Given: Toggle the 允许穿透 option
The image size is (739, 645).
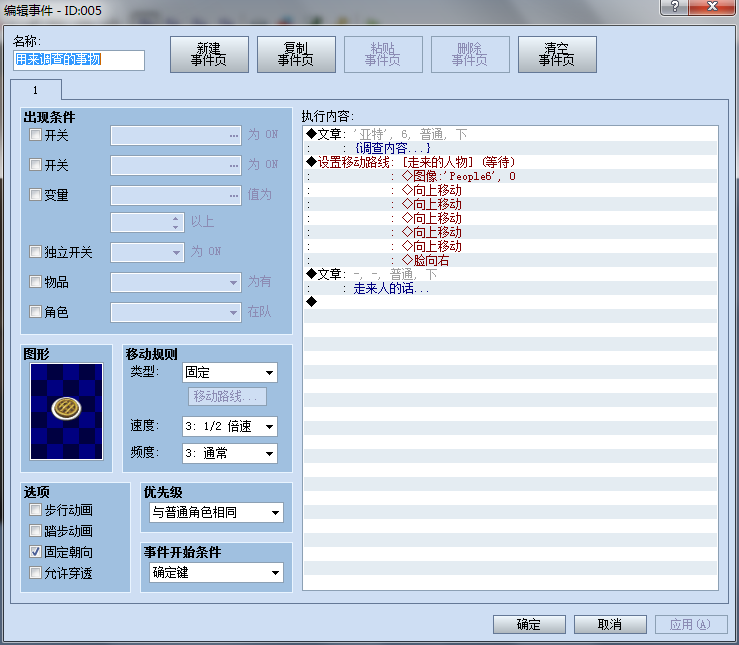Looking at the screenshot, I should click(35, 573).
